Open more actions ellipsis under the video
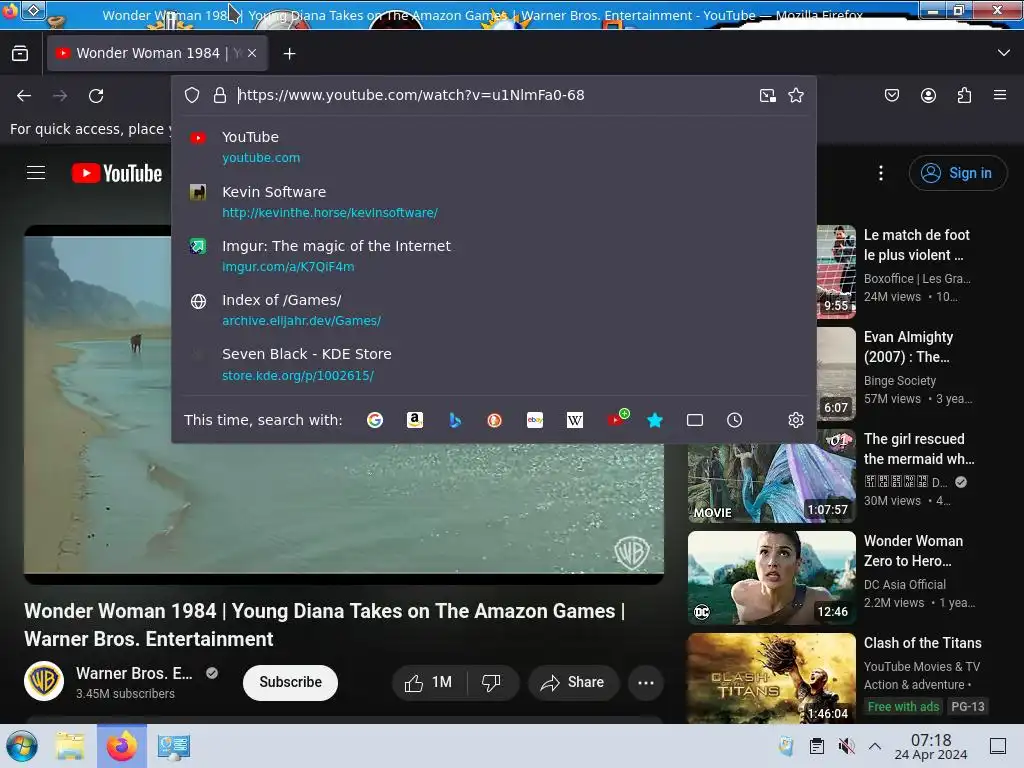 click(646, 682)
